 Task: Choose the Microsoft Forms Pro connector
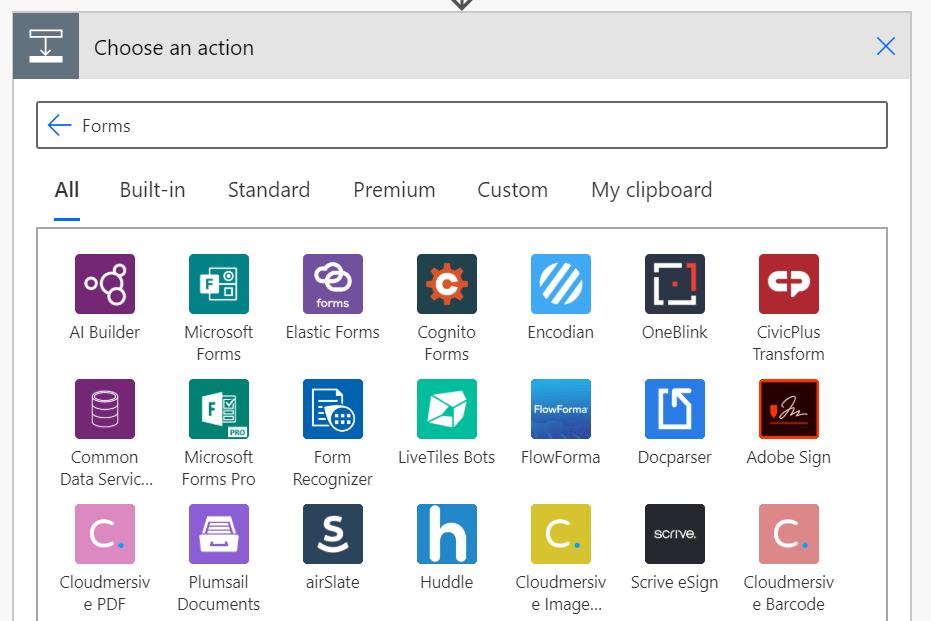218,409
